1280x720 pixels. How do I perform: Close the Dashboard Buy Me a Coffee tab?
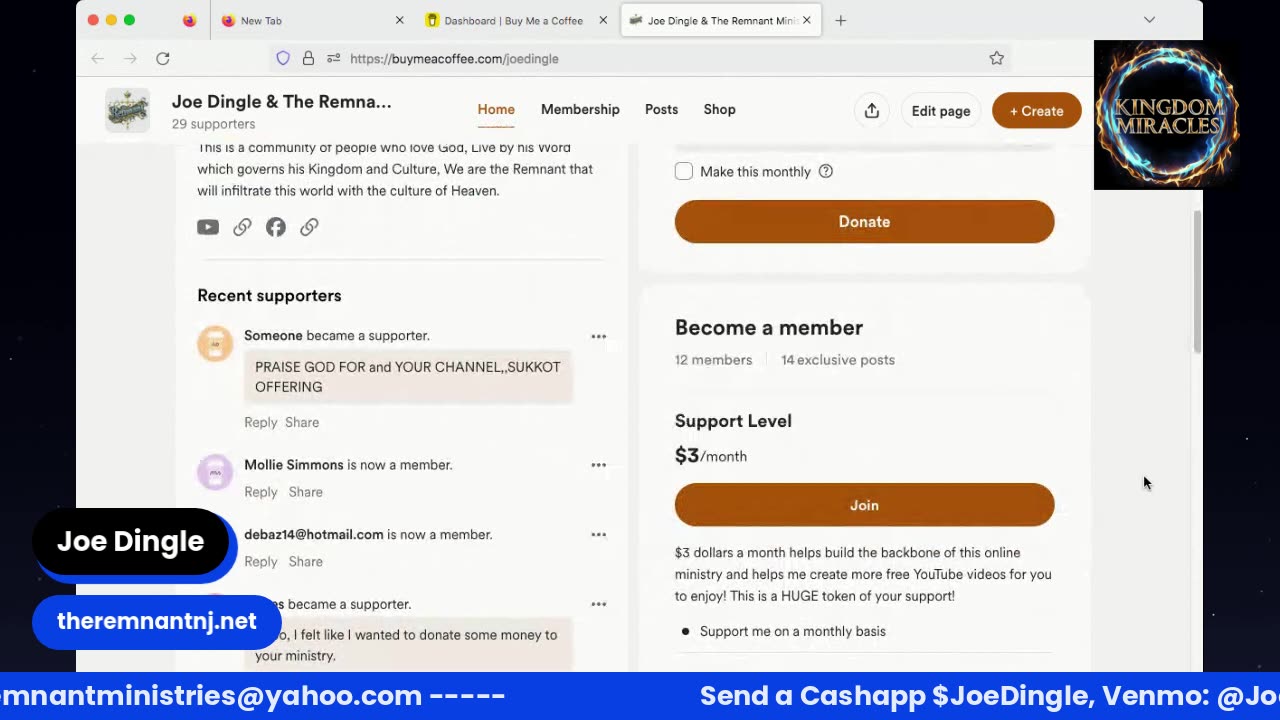tap(603, 20)
